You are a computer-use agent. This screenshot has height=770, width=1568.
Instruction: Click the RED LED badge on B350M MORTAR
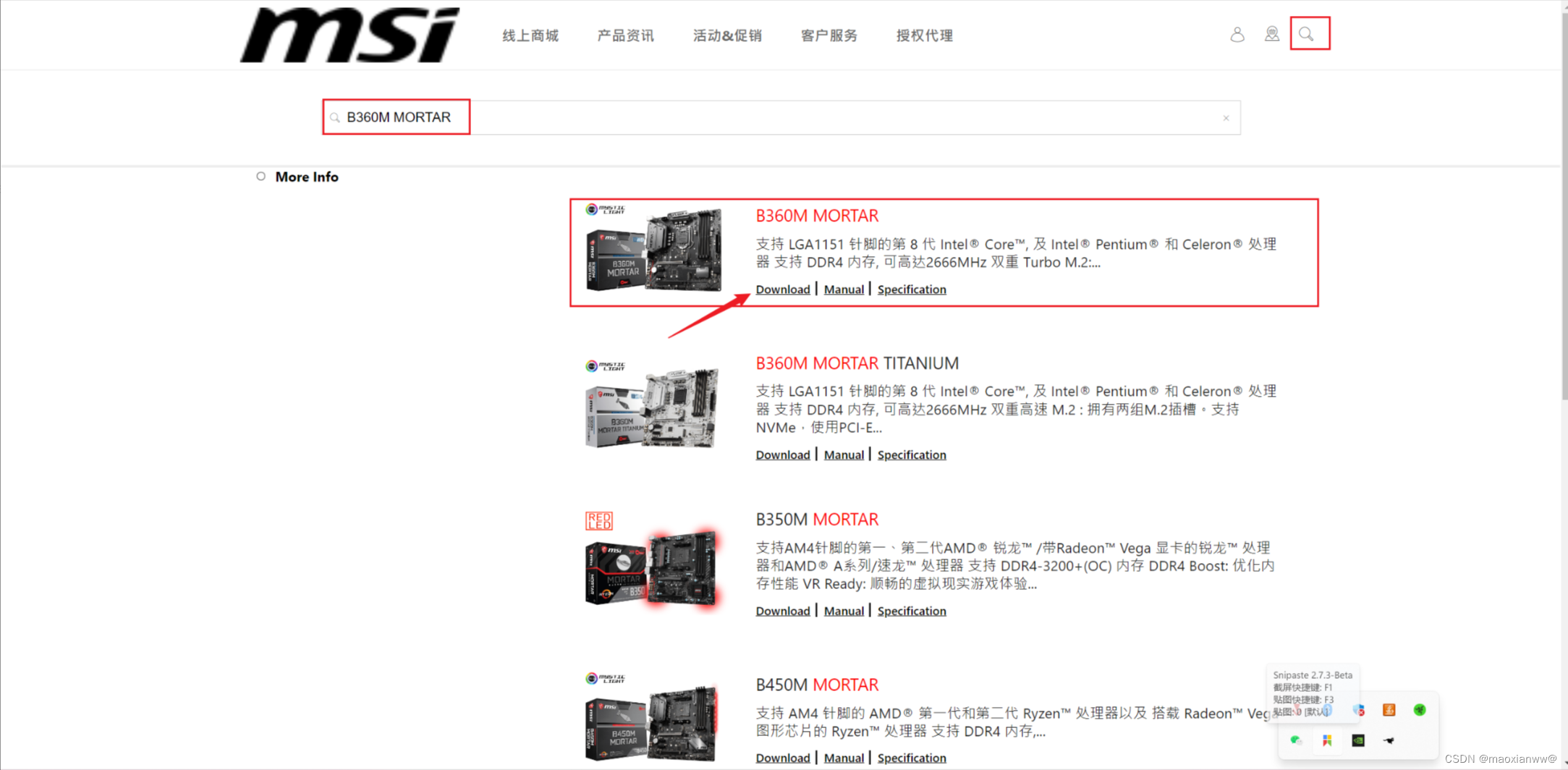click(599, 520)
